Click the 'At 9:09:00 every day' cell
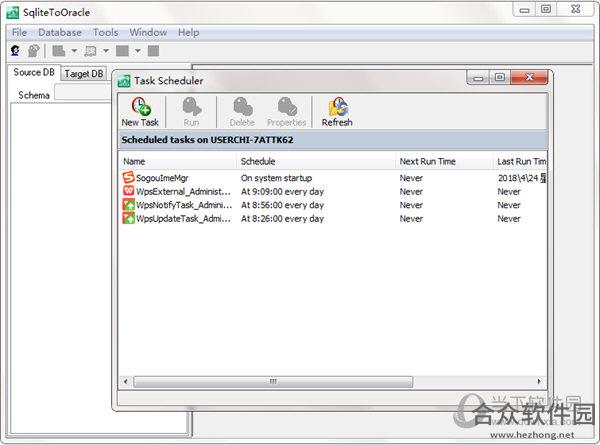 coord(282,191)
